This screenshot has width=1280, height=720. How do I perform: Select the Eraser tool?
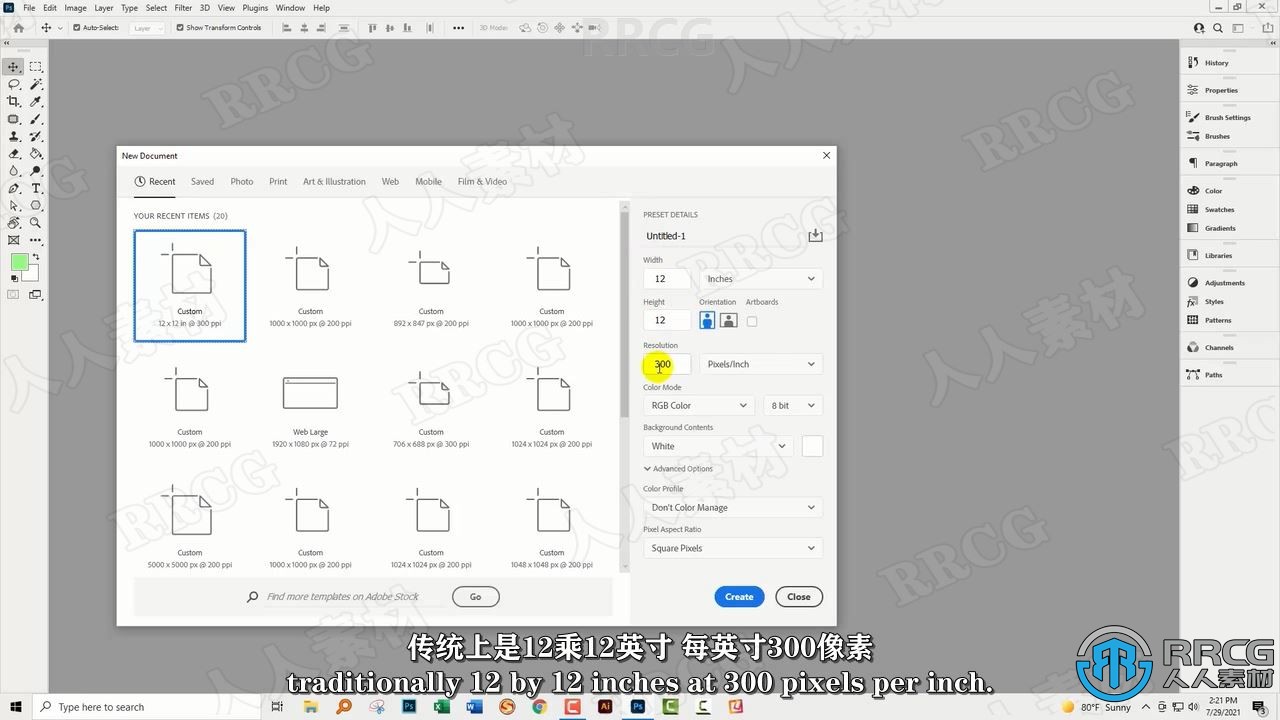click(14, 154)
